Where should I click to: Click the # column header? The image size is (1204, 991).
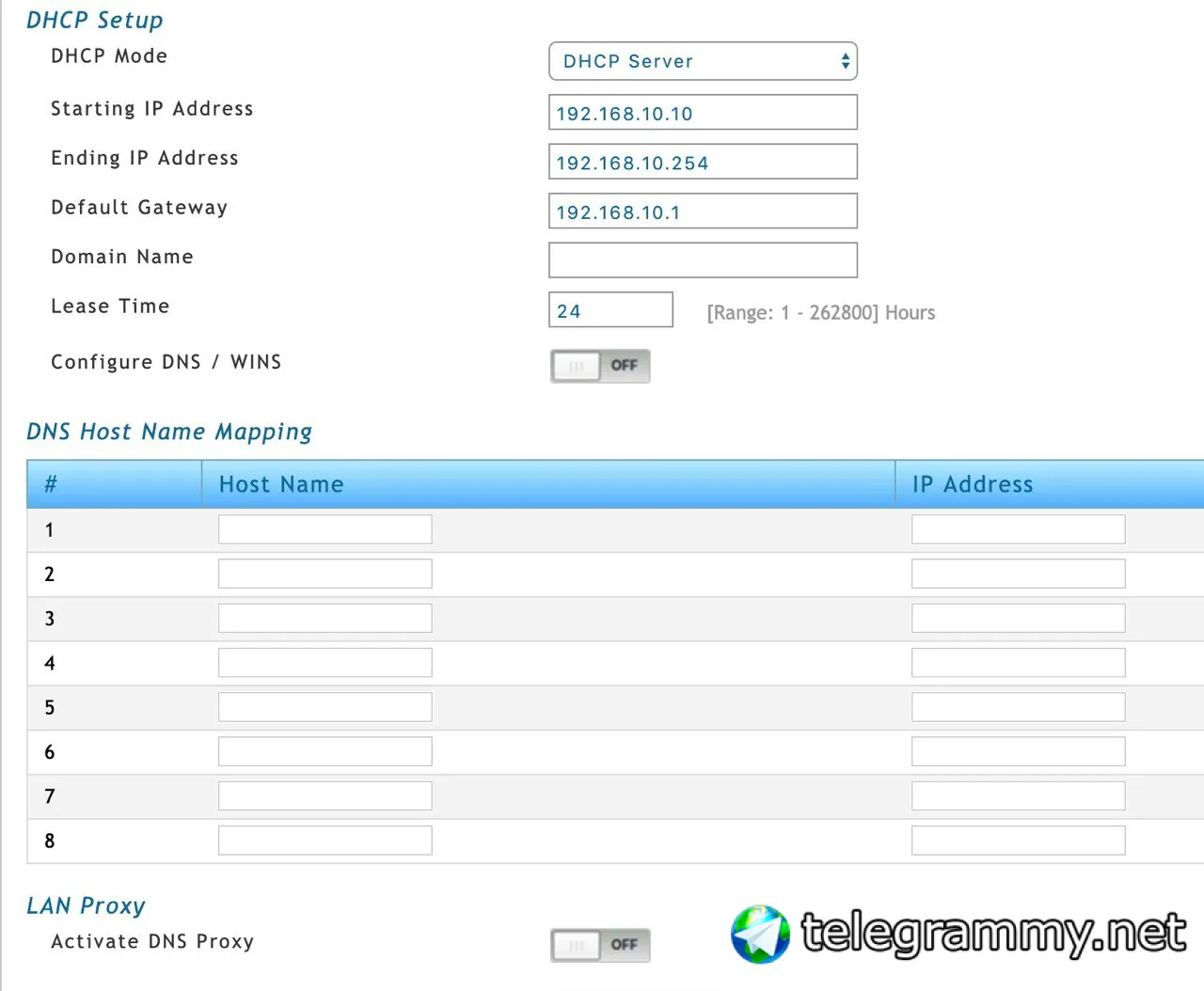[115, 484]
